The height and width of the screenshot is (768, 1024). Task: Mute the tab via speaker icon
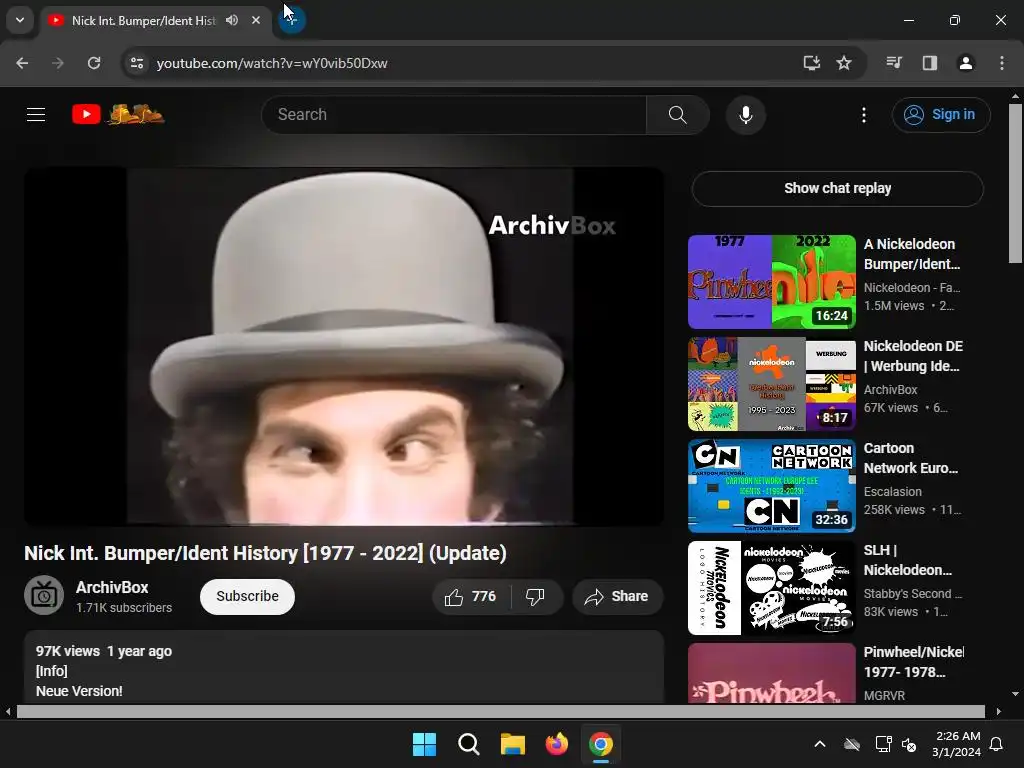pyautogui.click(x=232, y=20)
